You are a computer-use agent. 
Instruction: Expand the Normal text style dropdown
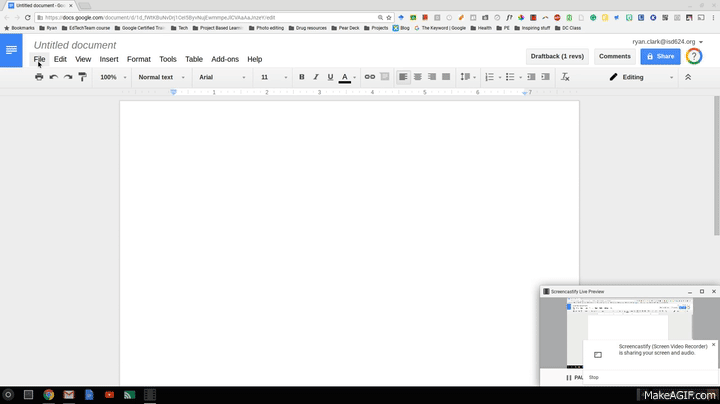pos(160,77)
